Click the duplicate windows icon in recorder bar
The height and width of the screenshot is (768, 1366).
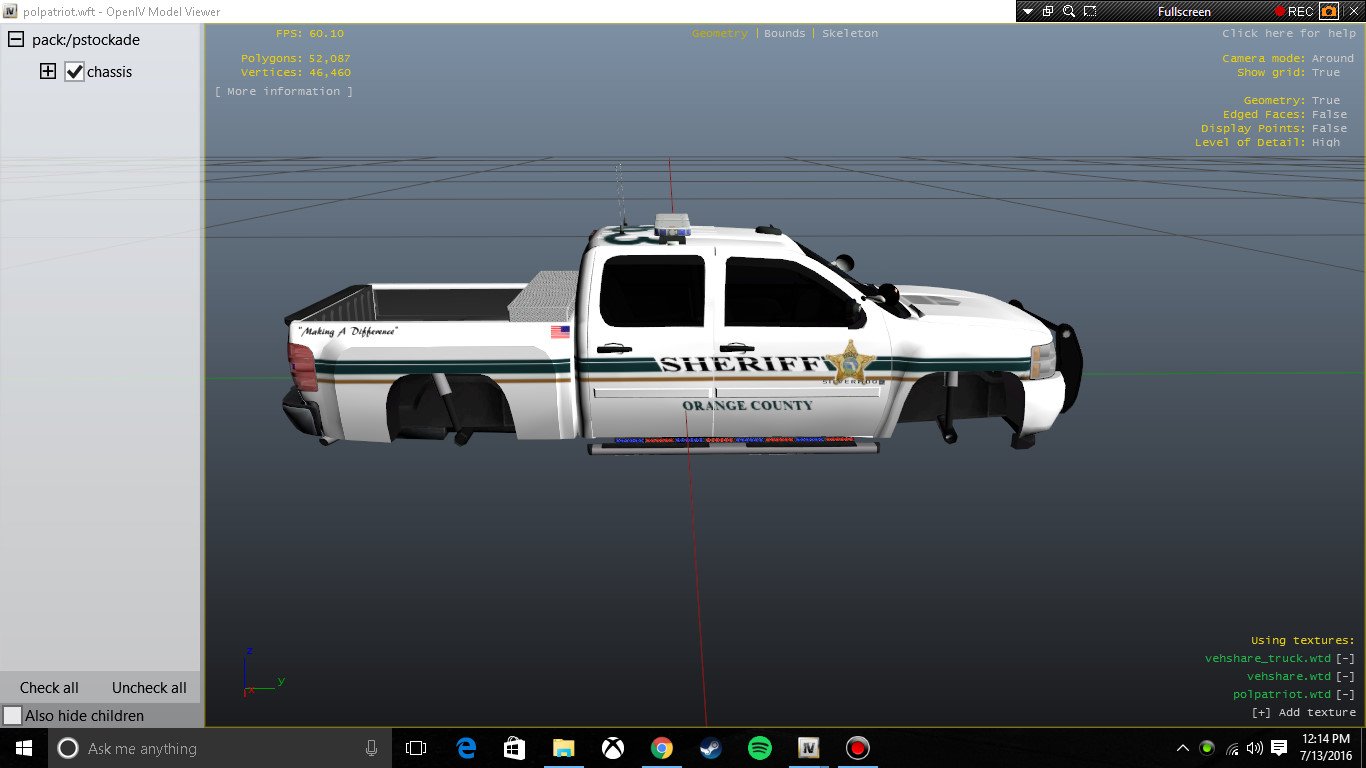(x=1048, y=12)
